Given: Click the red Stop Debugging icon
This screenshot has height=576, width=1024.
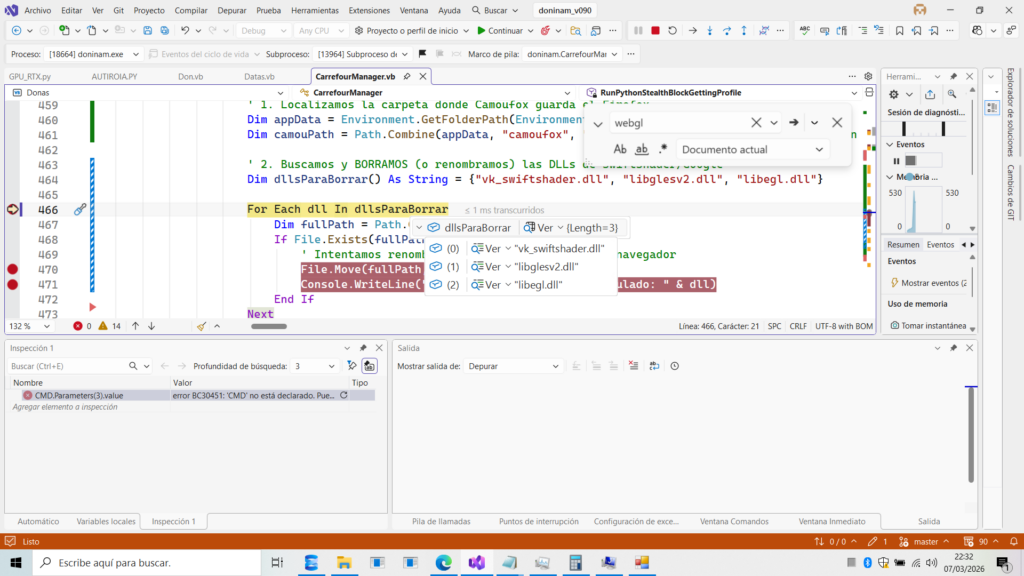Looking at the screenshot, I should [x=655, y=30].
